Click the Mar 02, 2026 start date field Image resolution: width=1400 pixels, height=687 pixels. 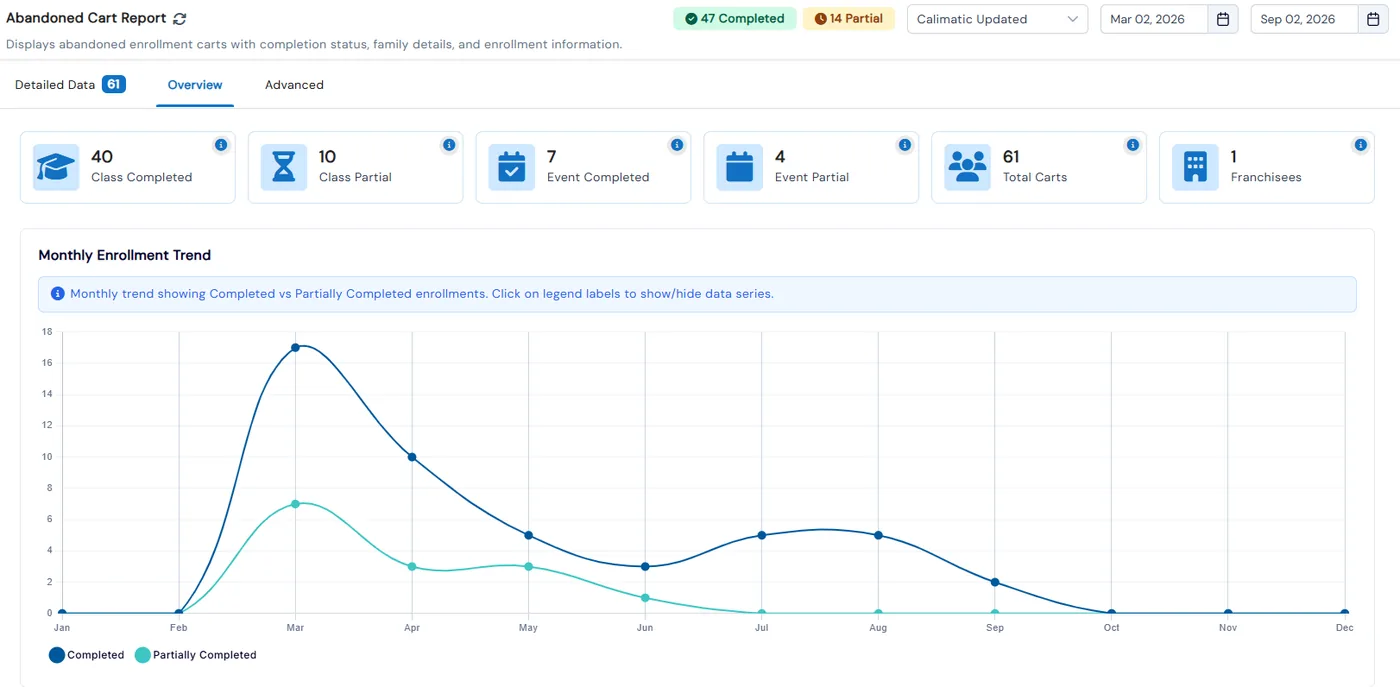(x=1155, y=19)
